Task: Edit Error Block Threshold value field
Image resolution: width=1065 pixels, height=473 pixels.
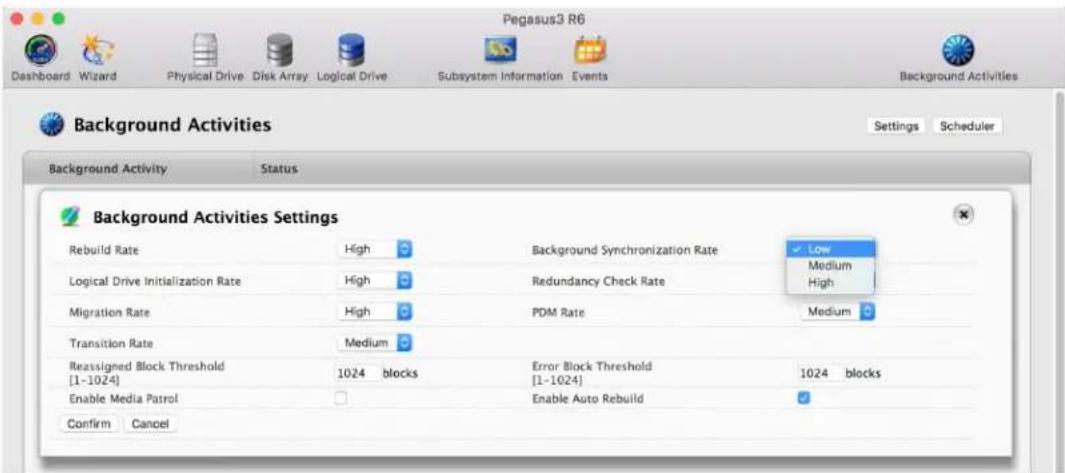Action: tap(820, 374)
